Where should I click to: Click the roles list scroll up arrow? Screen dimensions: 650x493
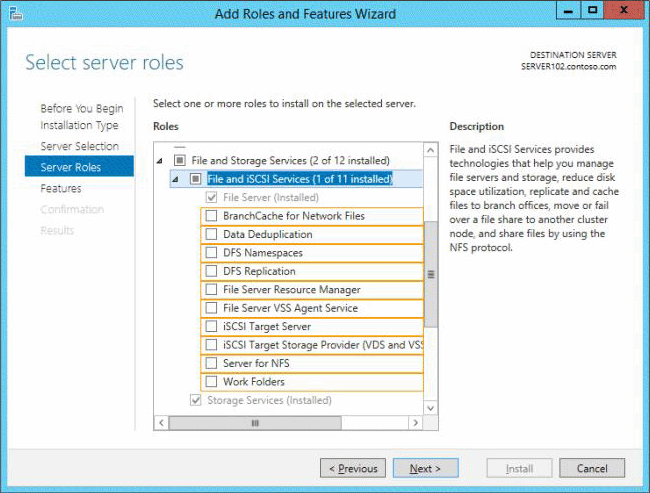[431, 150]
